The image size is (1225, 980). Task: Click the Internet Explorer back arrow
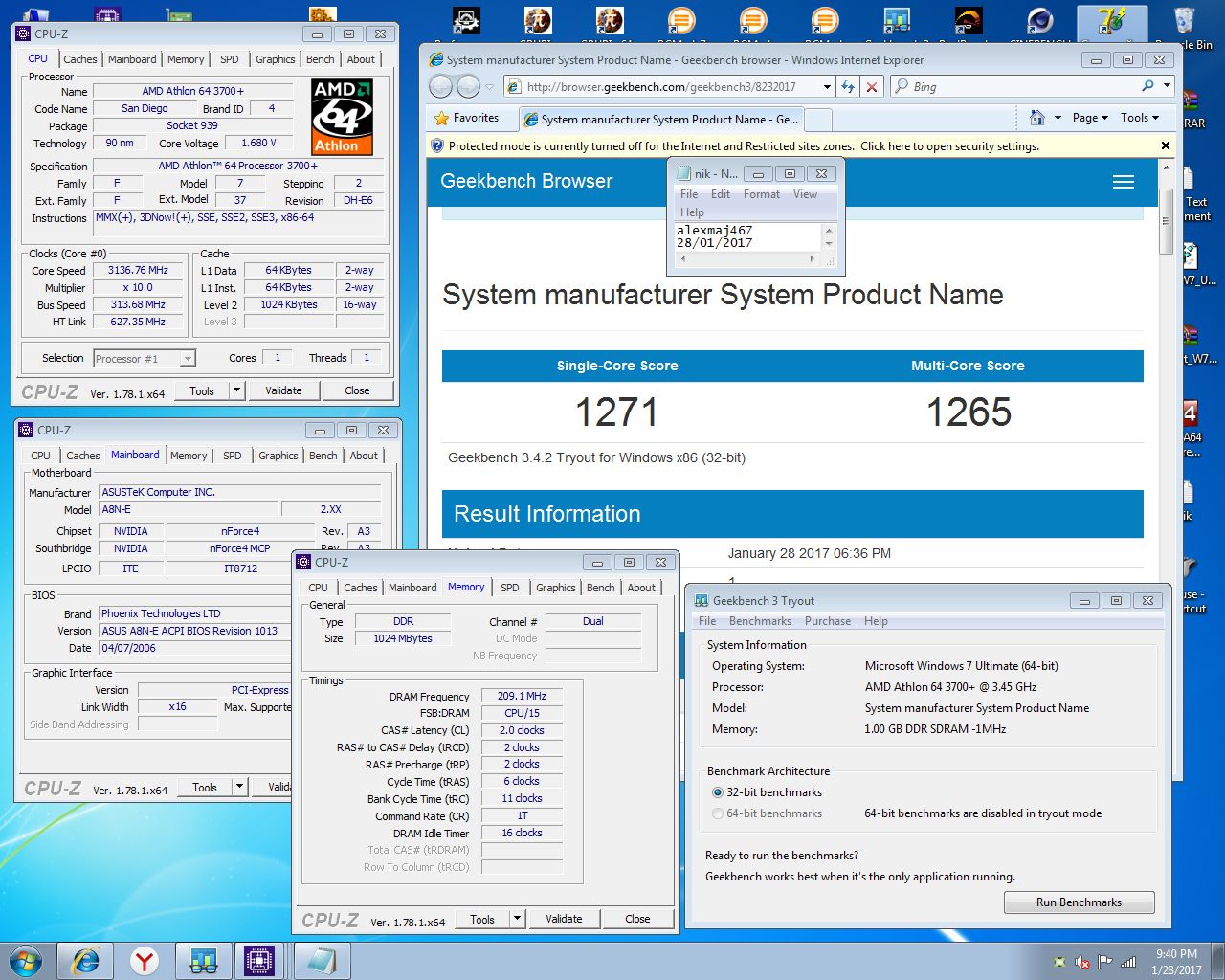point(440,87)
